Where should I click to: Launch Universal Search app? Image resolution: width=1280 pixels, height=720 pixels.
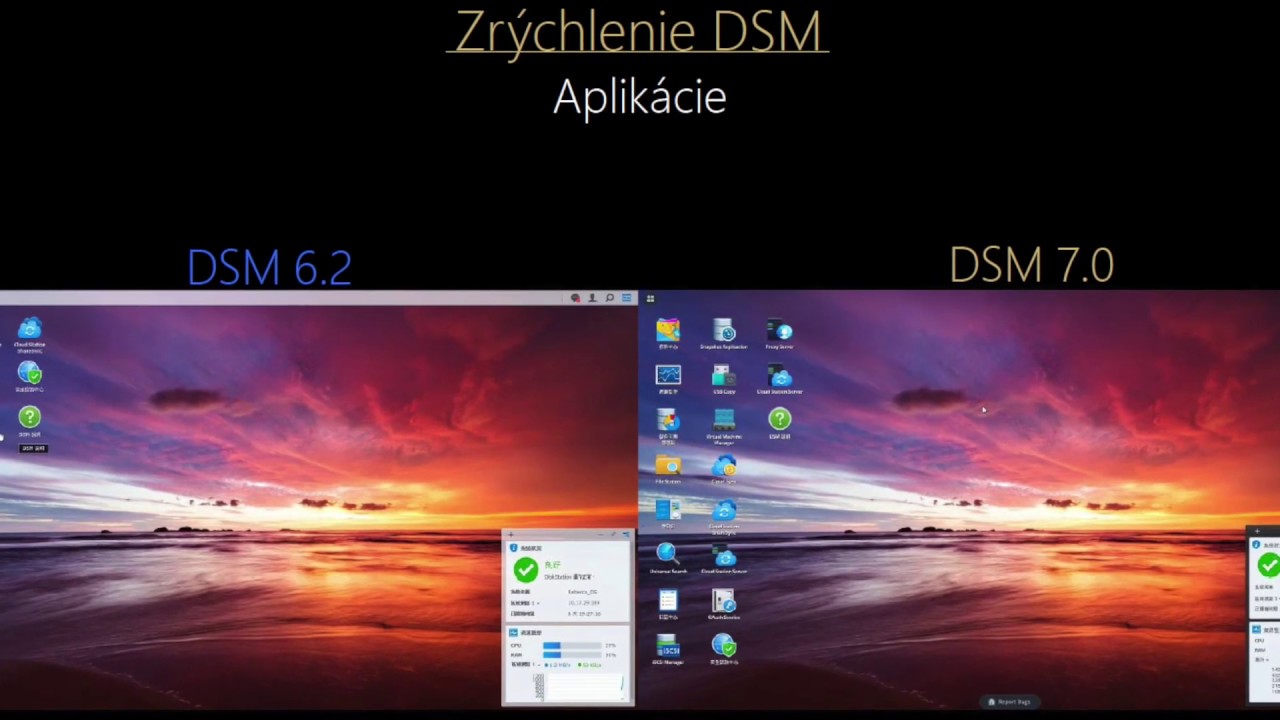click(x=668, y=555)
